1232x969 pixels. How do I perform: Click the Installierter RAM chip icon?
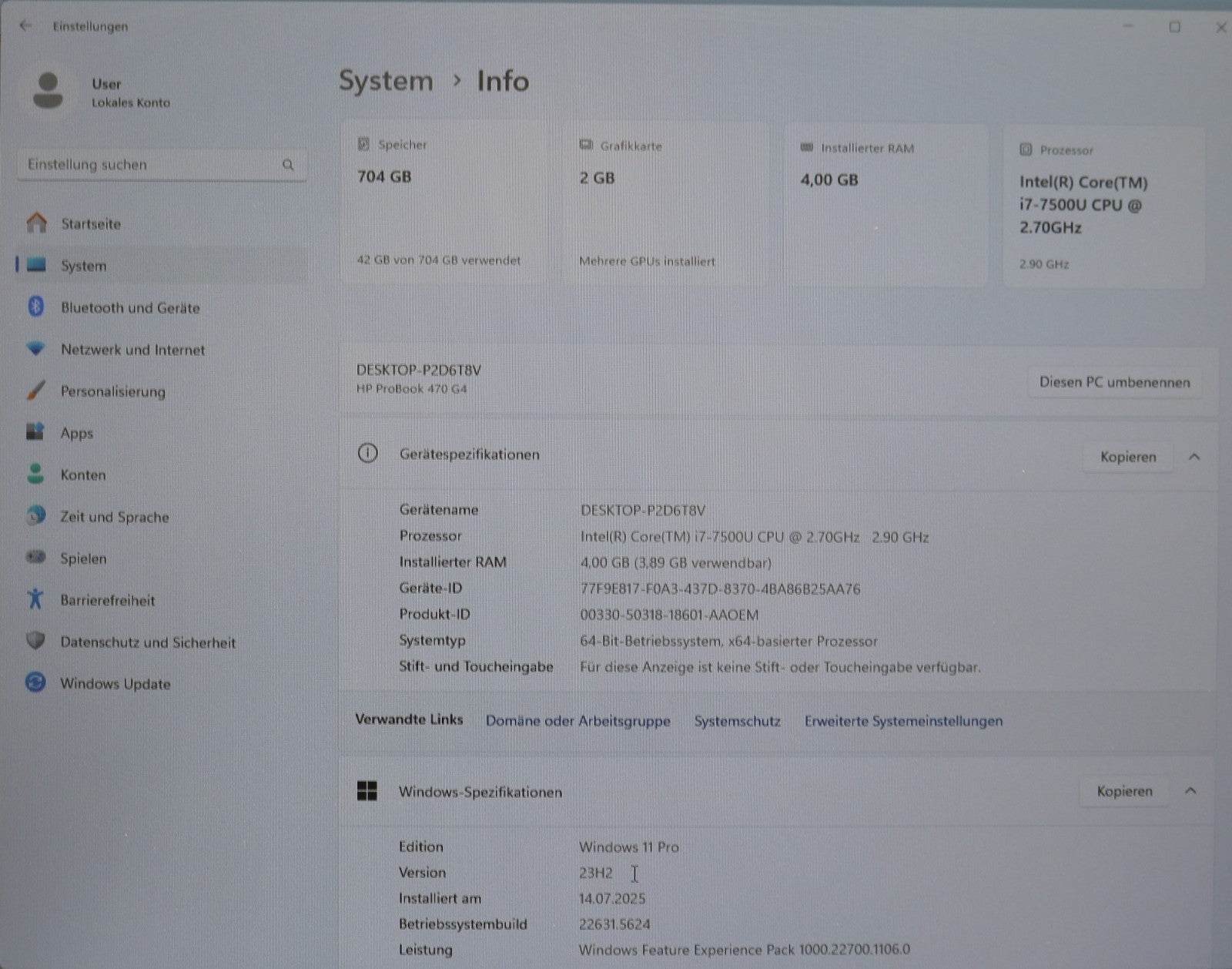[x=807, y=146]
